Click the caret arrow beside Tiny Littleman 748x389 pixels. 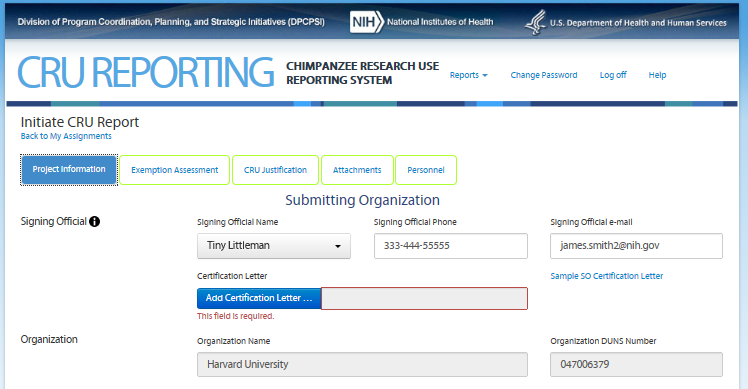[x=338, y=246]
